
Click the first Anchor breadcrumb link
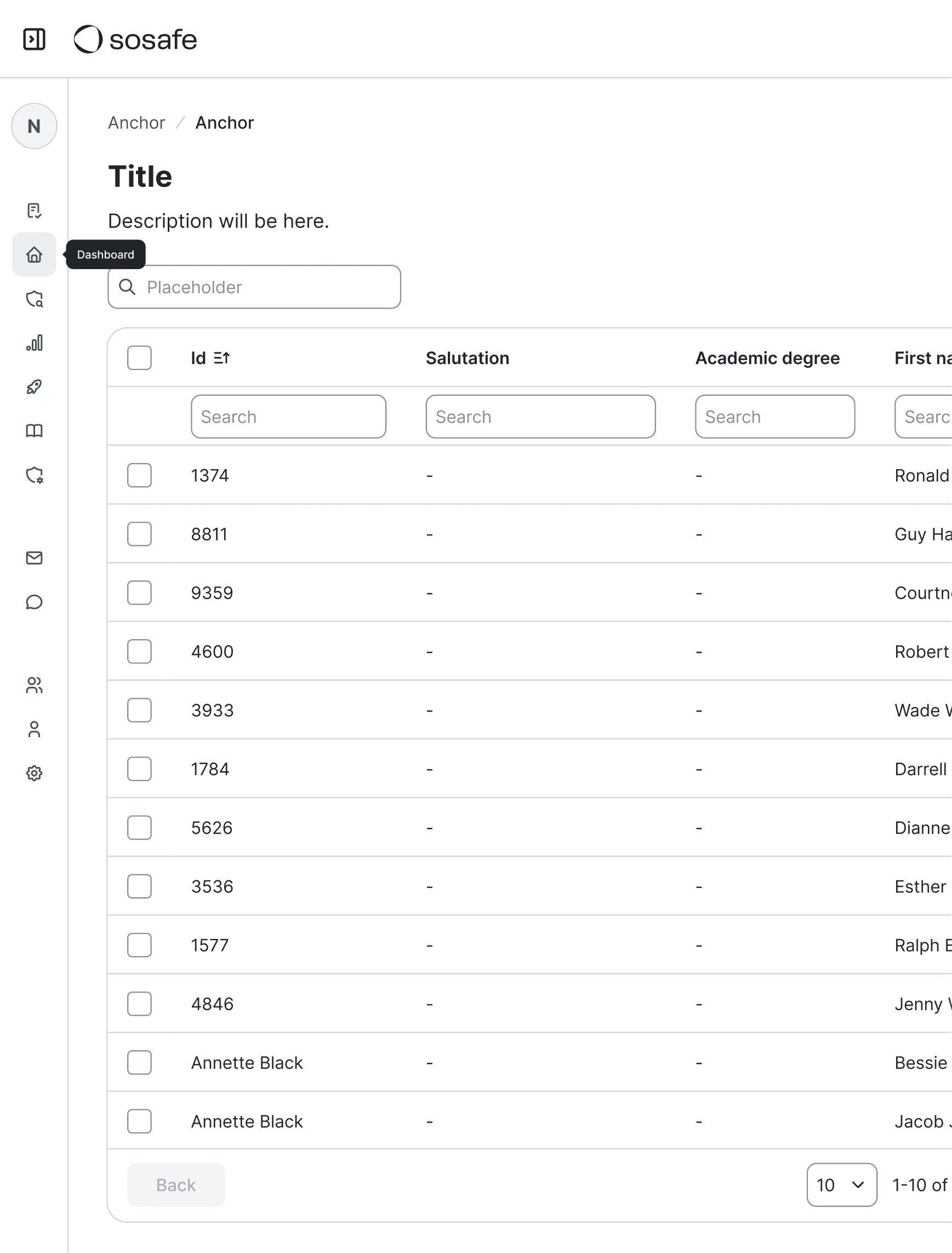(136, 122)
